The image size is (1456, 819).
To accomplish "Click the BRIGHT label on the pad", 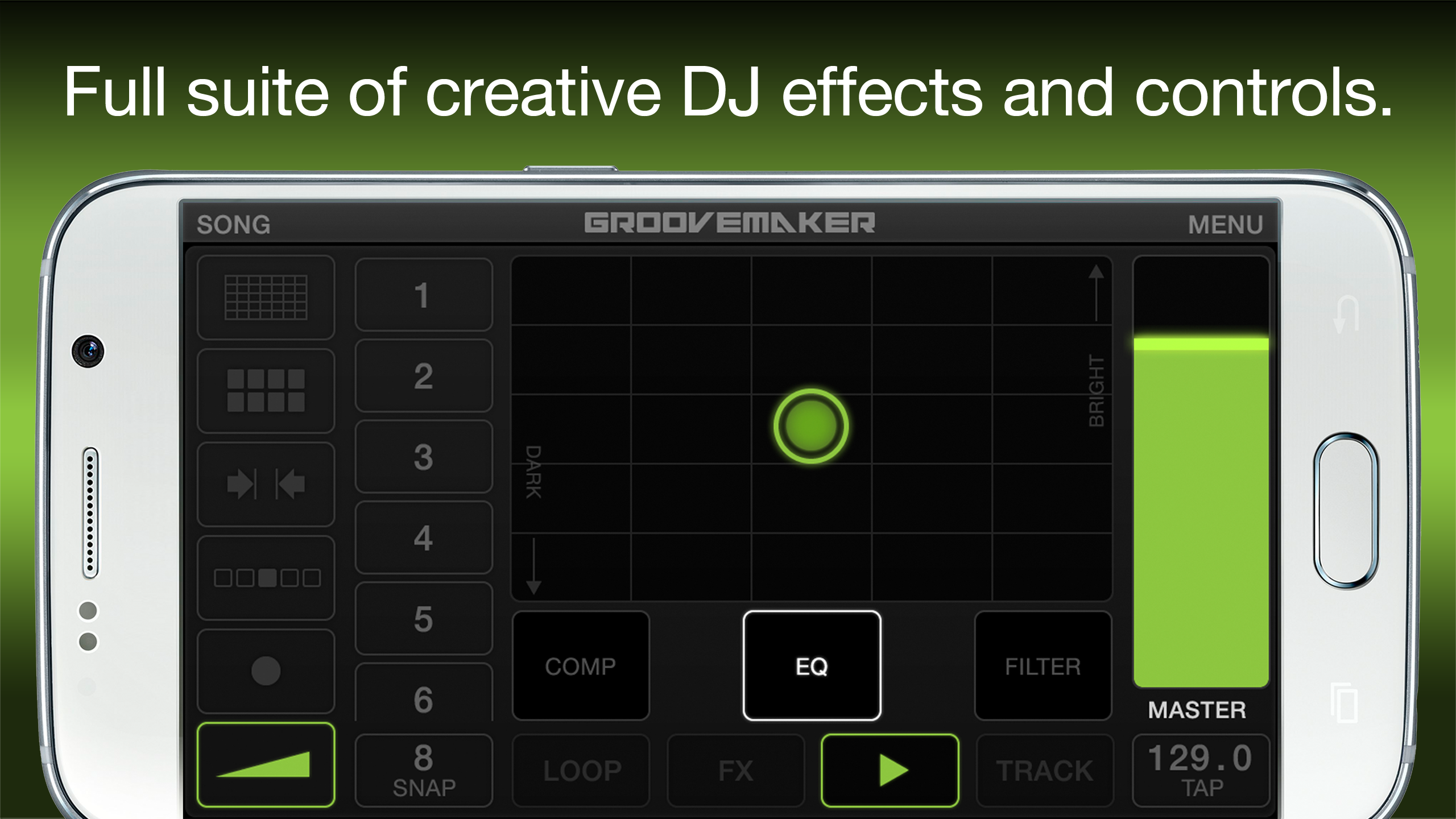I will pos(1097,390).
